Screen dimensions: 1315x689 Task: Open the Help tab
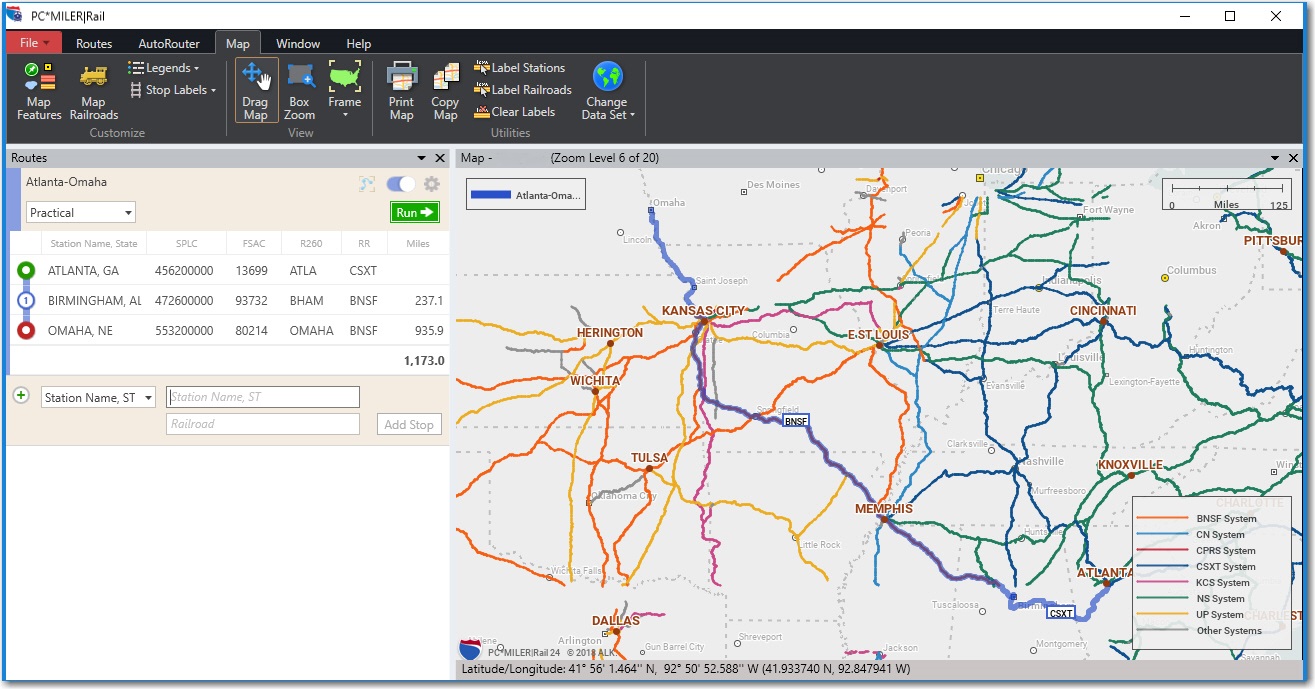point(359,43)
